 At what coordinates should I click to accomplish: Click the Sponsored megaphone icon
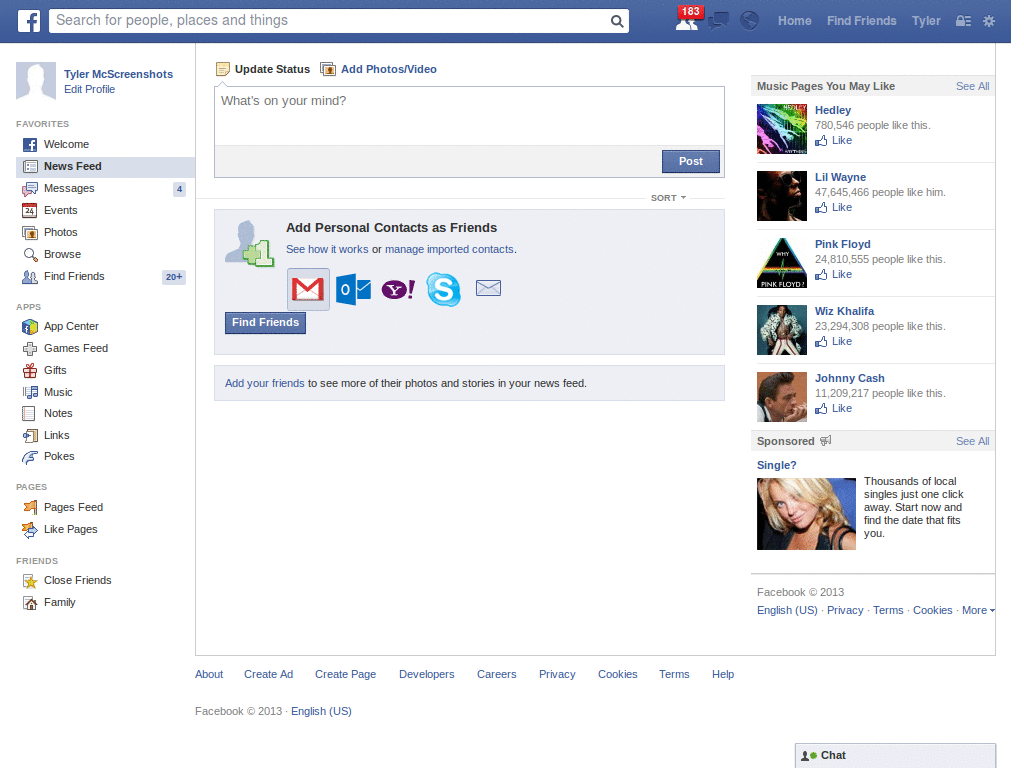826,441
